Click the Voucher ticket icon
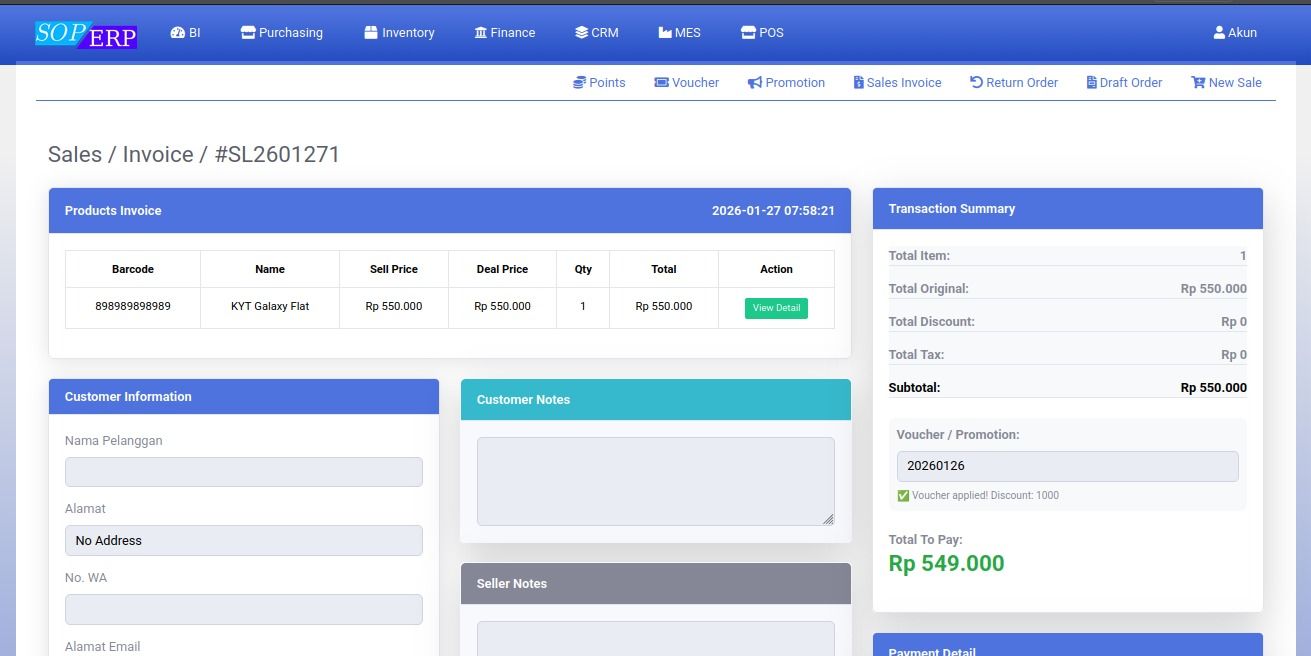Screen dimensions: 1311x656 661,83
